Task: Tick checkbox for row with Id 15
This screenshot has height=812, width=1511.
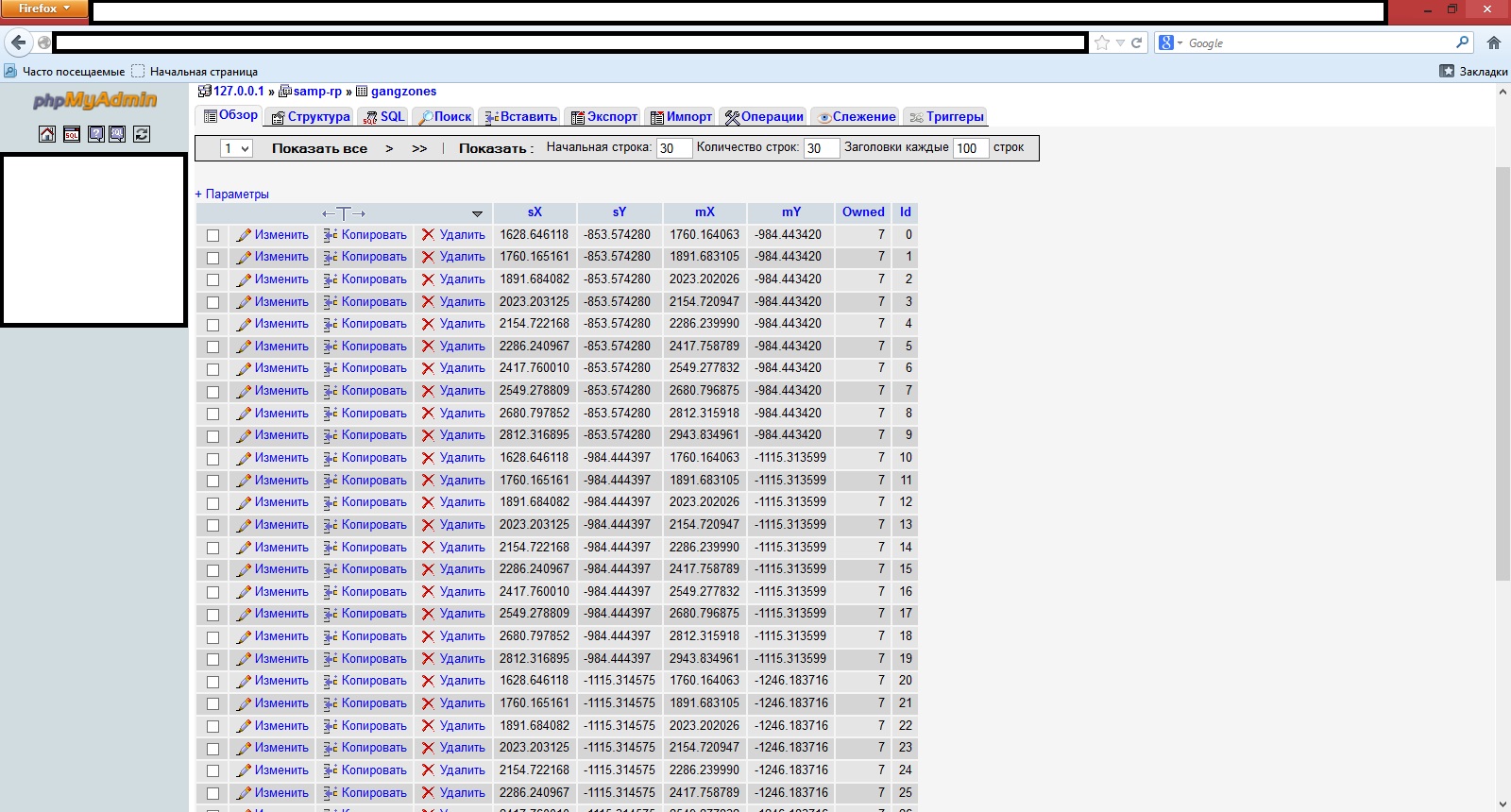Action: (x=212, y=570)
